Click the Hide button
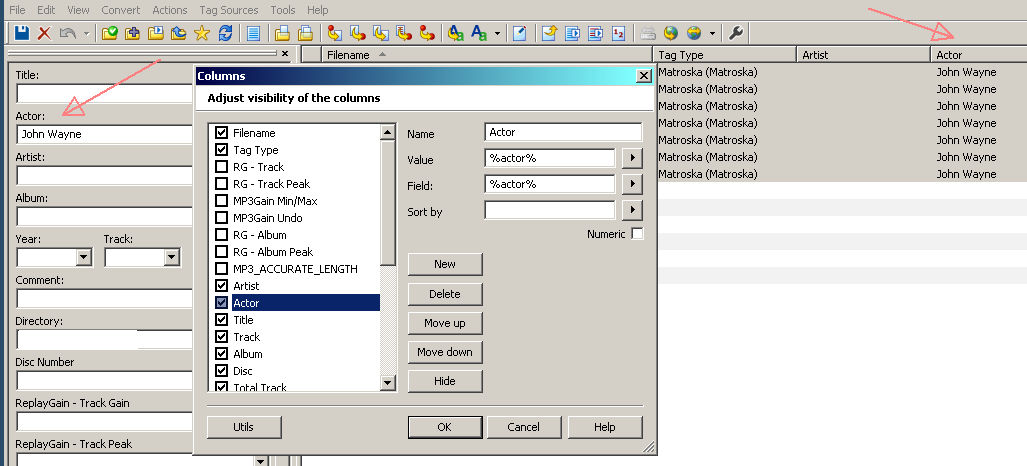This screenshot has width=1027, height=466. (445, 381)
